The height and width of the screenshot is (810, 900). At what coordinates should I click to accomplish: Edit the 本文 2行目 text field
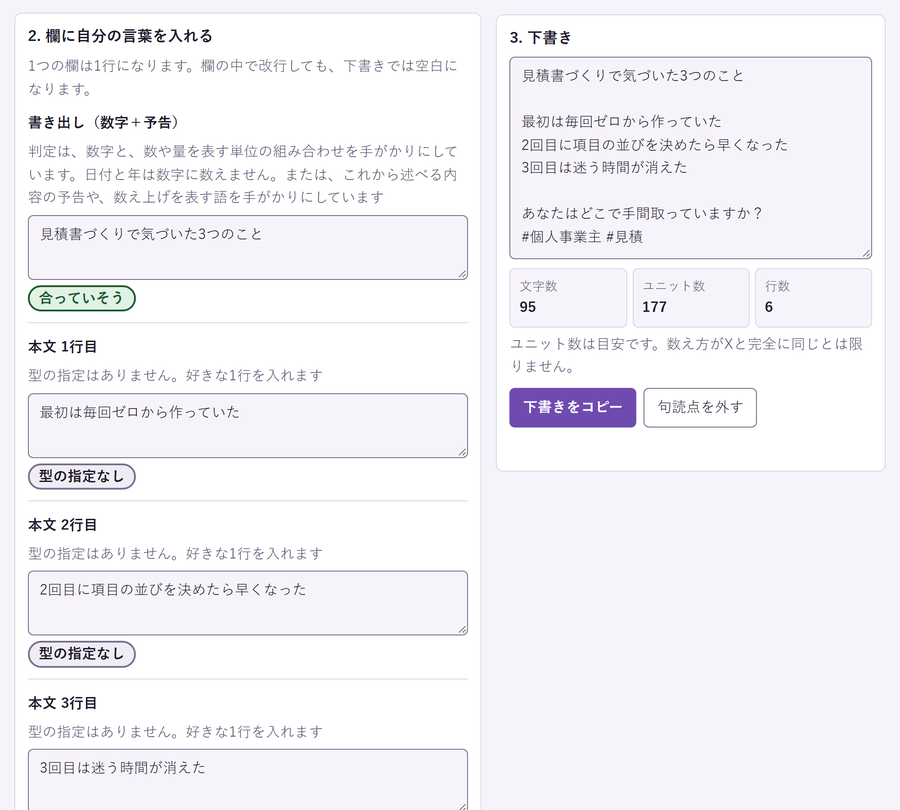(248, 603)
